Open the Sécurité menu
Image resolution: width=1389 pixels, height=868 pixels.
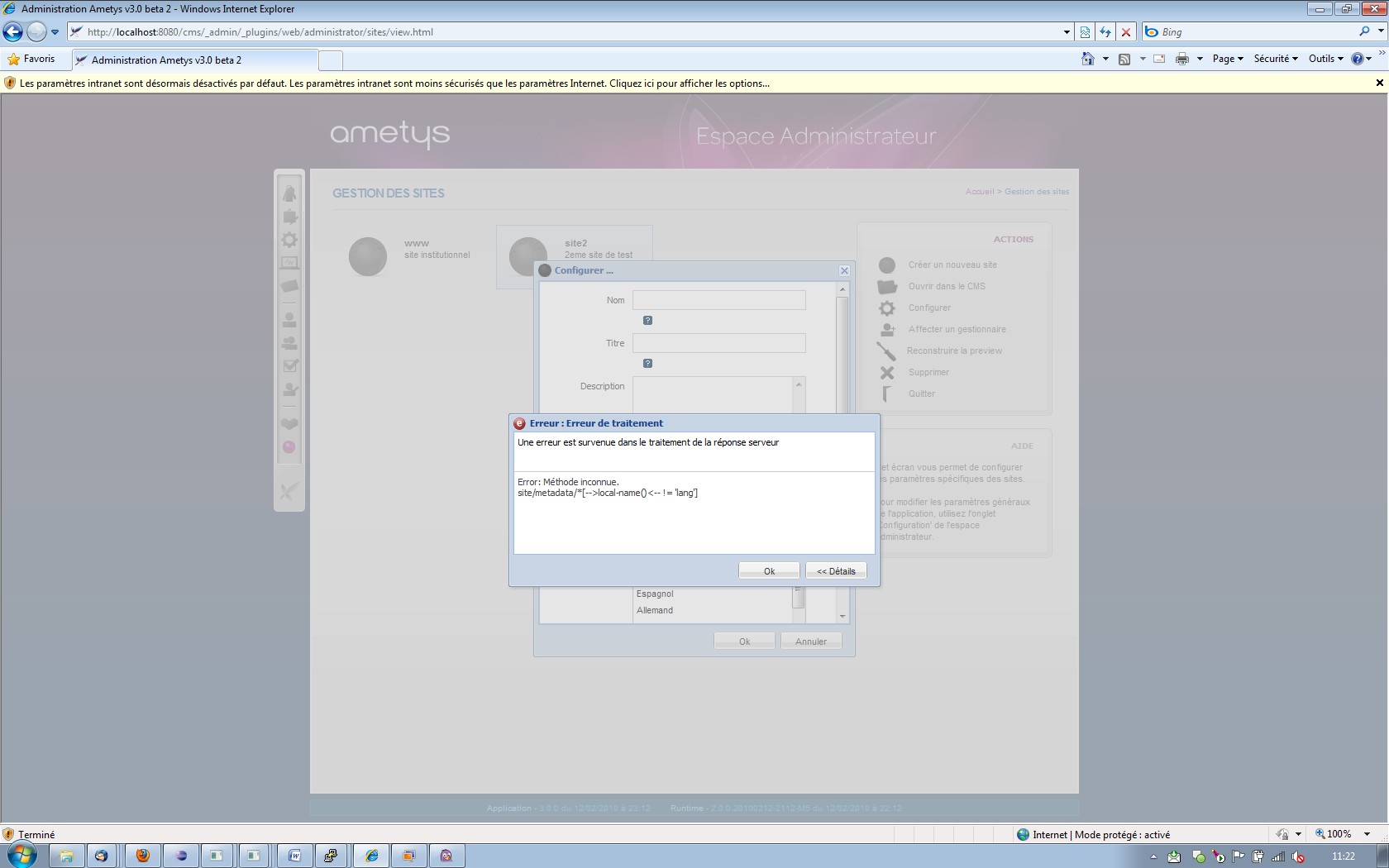1275,59
